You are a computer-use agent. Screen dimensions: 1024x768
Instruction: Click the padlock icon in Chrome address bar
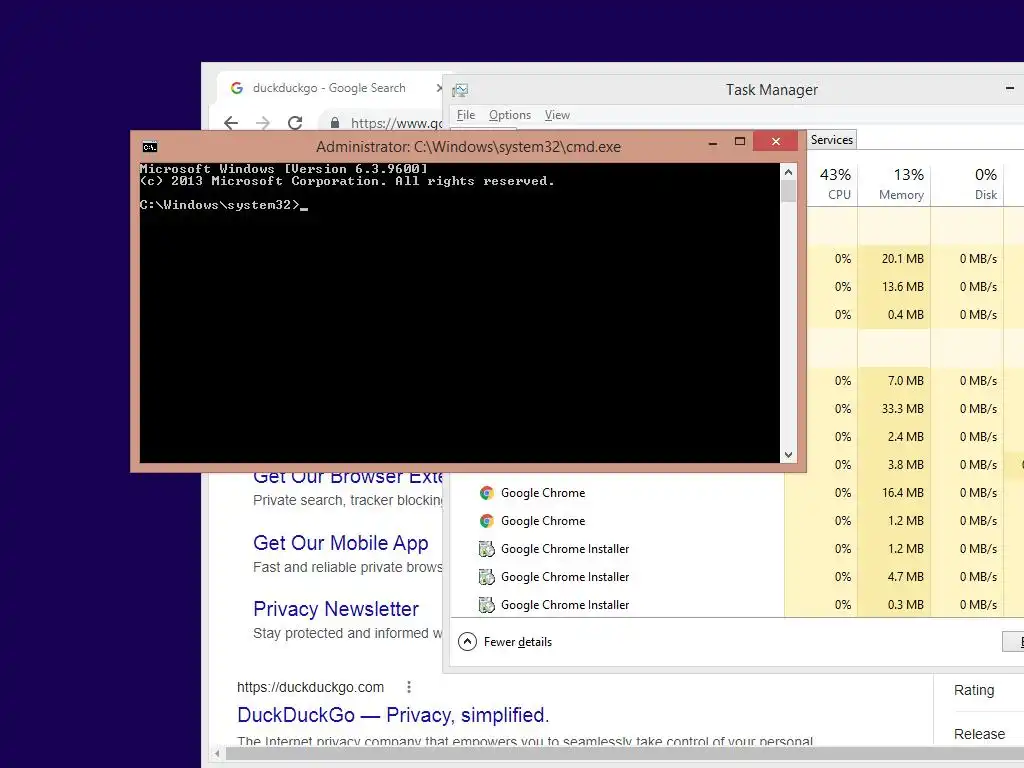click(334, 122)
